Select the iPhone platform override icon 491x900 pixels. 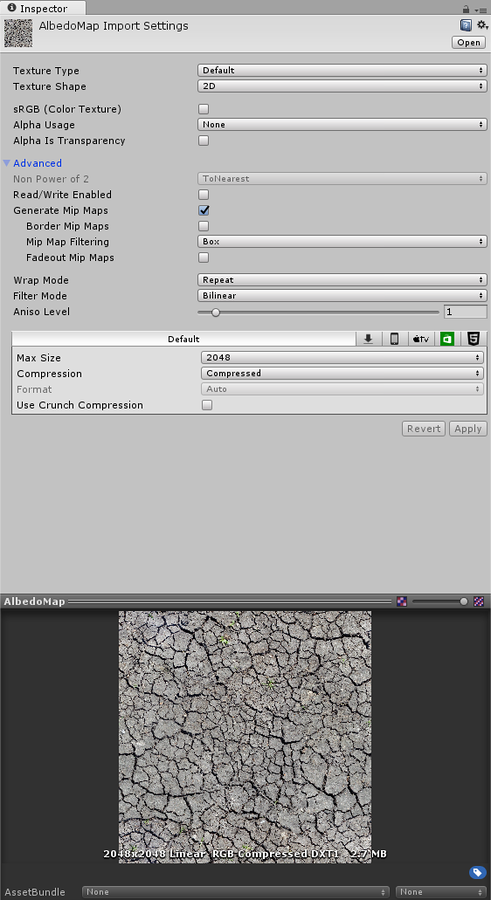coord(395,339)
